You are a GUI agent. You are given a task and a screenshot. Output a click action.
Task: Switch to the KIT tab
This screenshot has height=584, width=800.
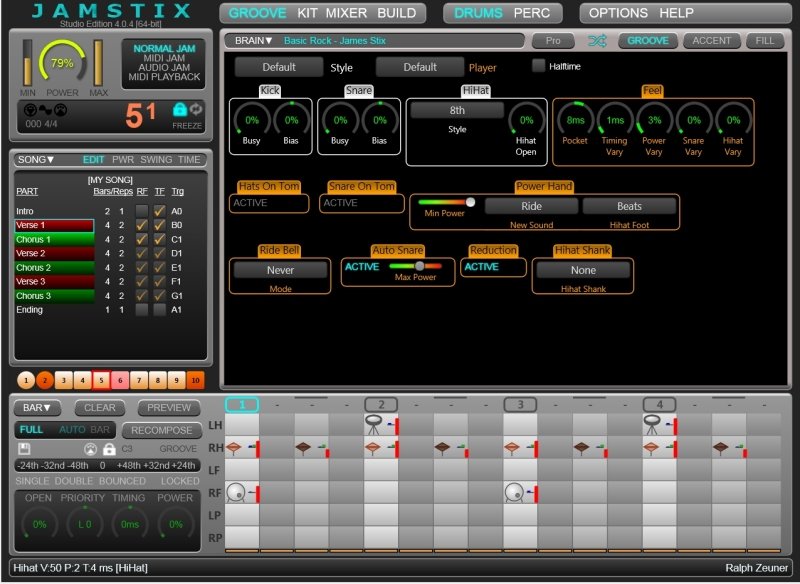tap(307, 13)
